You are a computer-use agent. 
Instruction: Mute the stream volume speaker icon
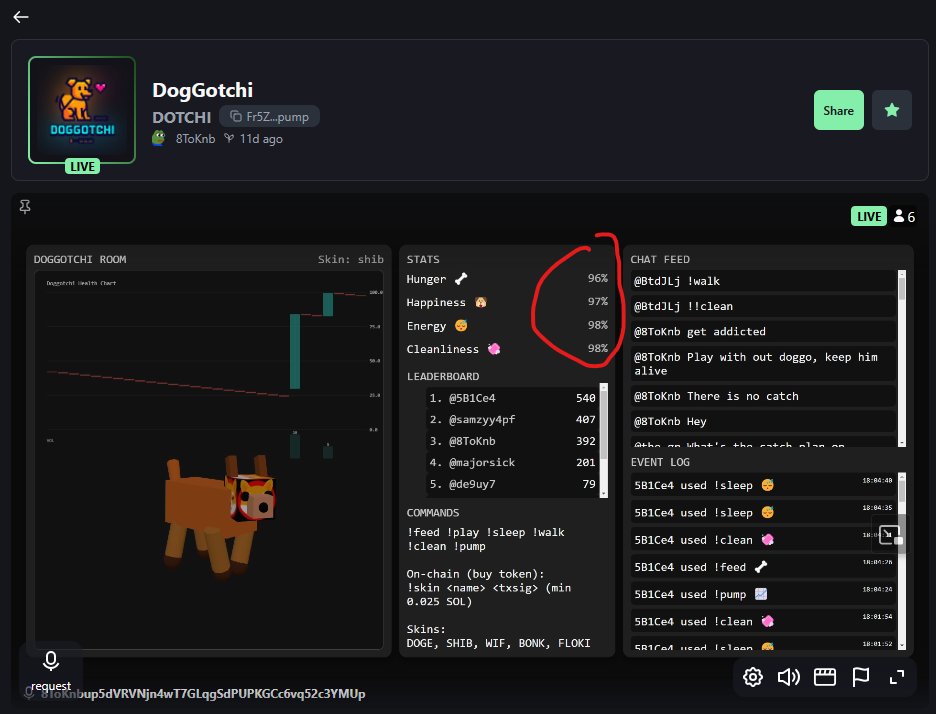click(789, 677)
